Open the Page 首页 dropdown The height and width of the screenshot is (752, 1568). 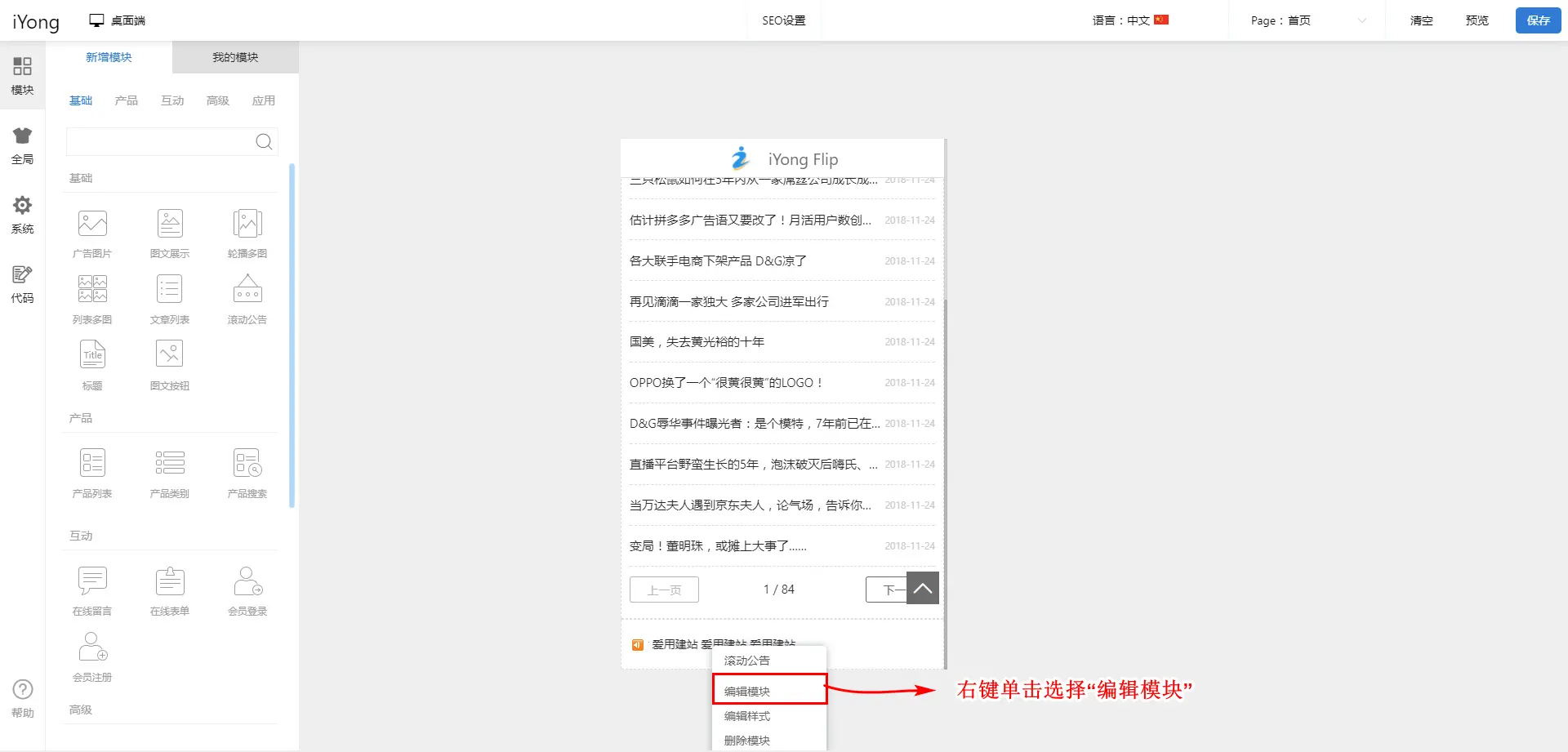(1308, 20)
